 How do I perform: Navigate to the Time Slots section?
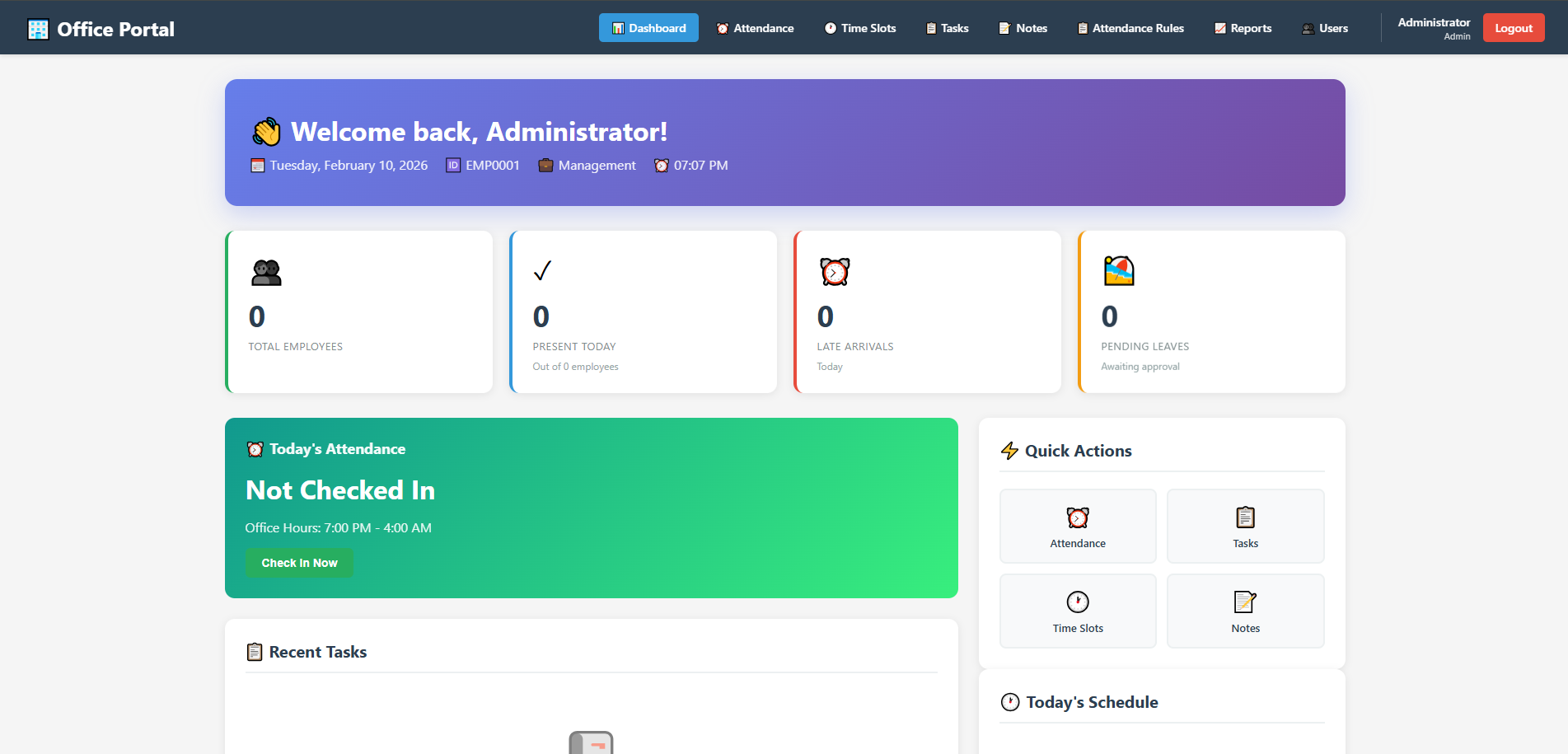click(x=859, y=27)
